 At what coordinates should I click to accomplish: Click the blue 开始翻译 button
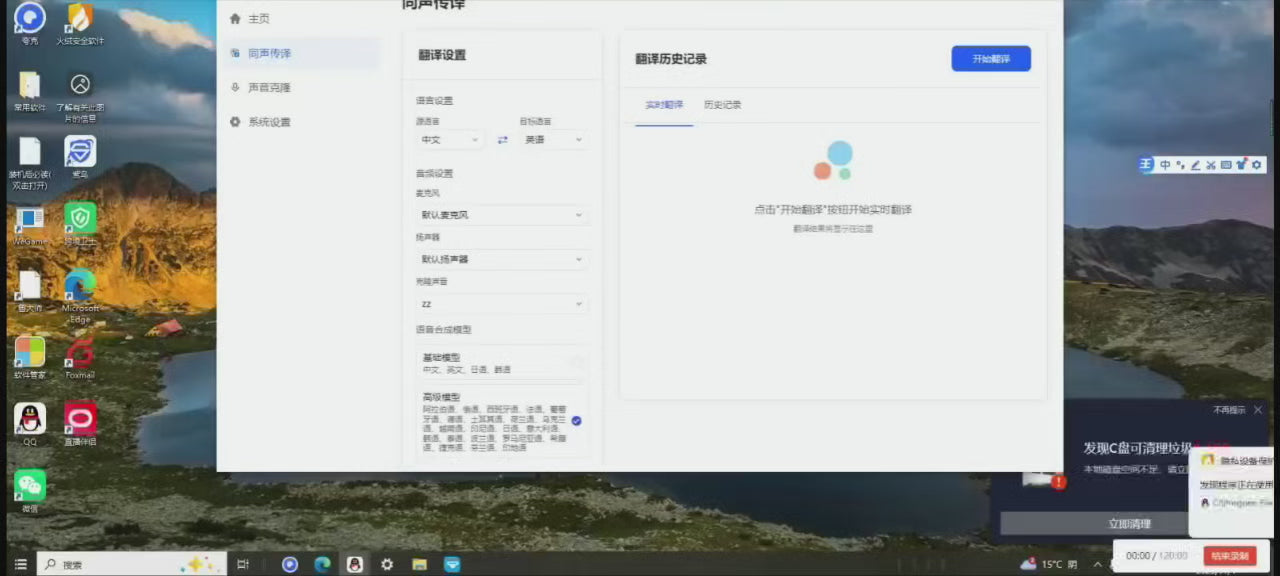click(x=990, y=59)
